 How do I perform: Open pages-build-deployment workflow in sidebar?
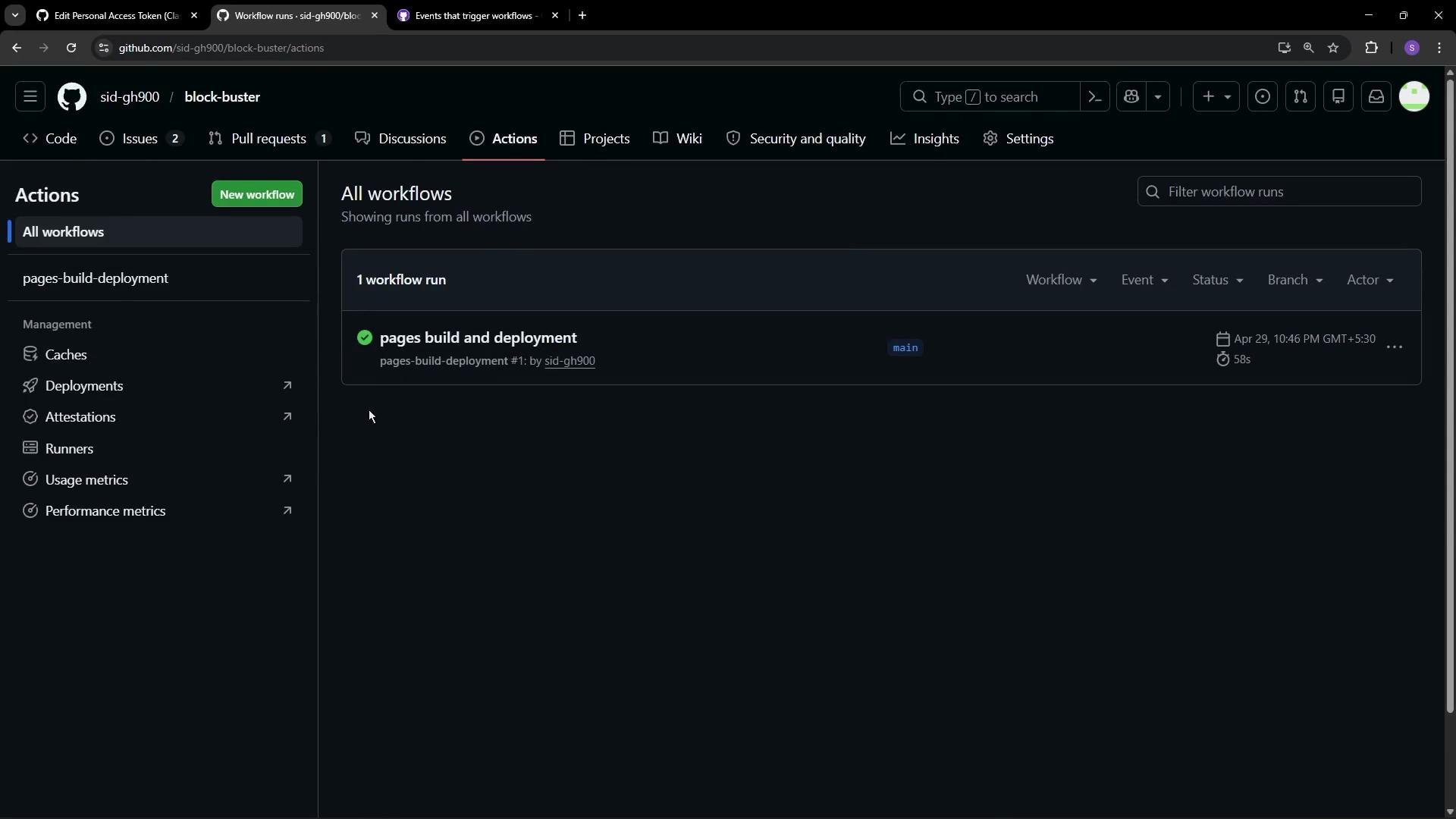coord(158,278)
